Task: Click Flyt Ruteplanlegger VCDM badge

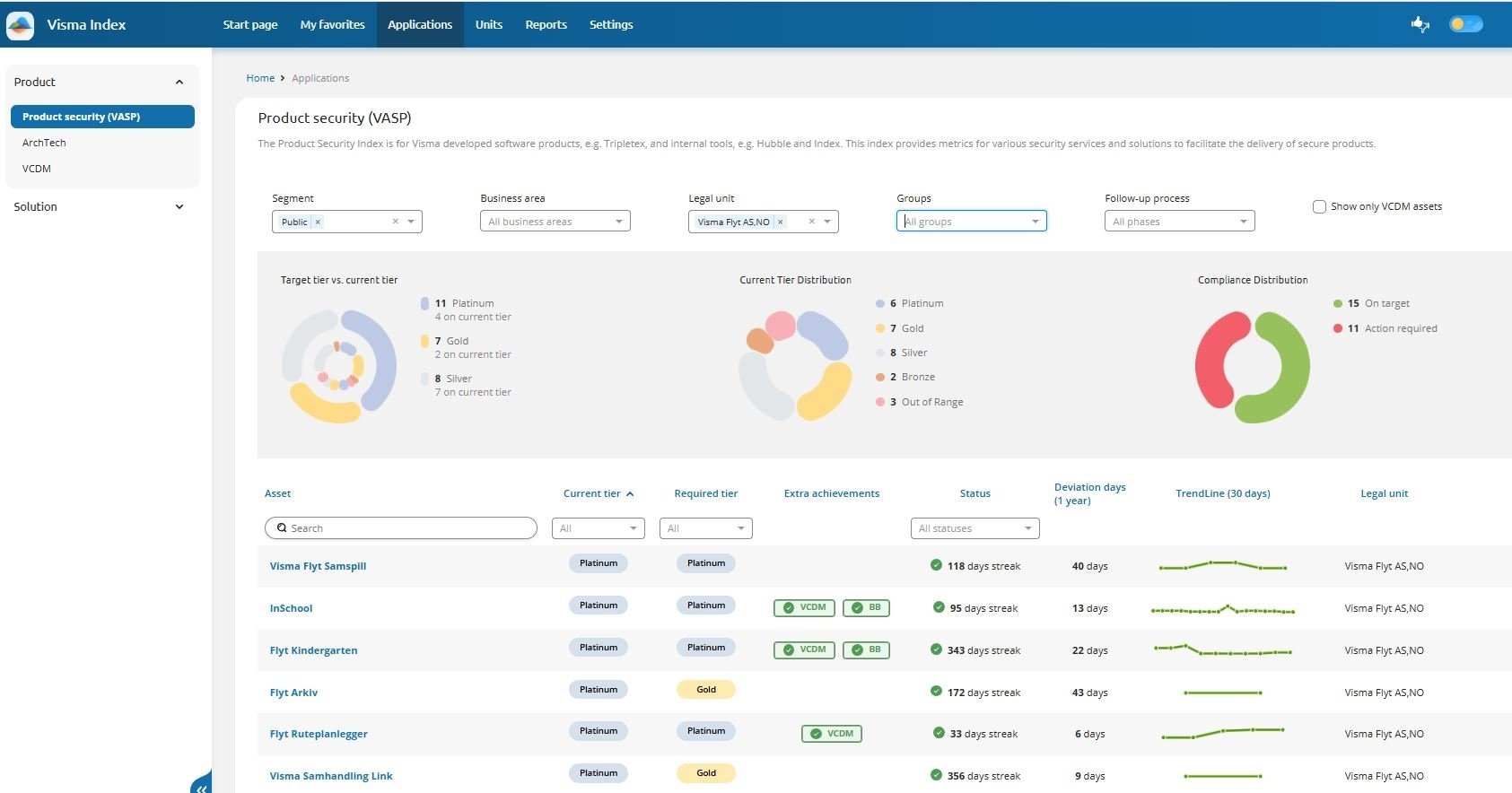Action: click(832, 733)
